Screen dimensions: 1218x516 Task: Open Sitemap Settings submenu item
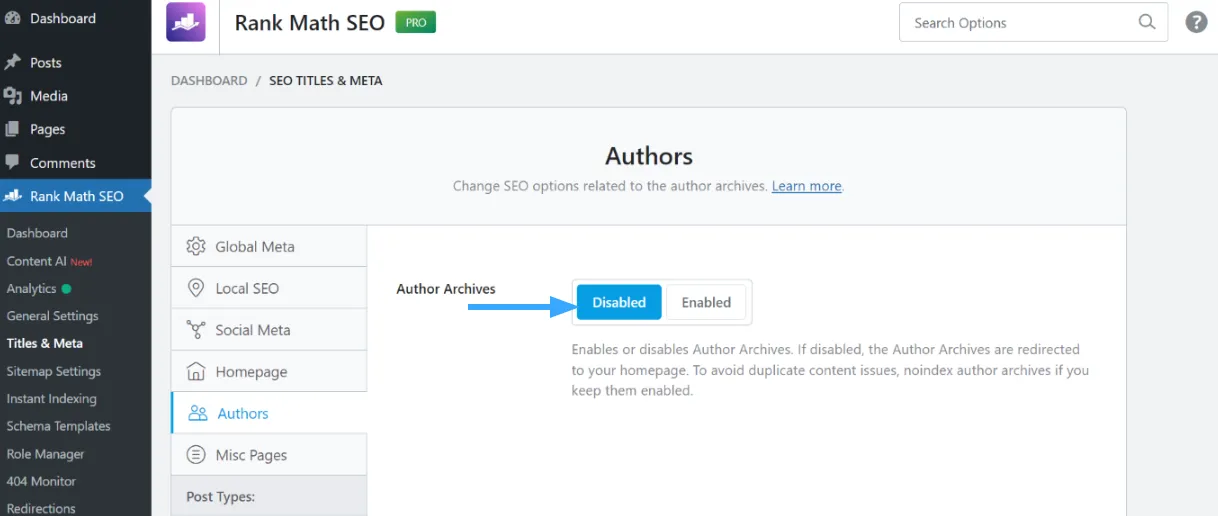point(54,371)
